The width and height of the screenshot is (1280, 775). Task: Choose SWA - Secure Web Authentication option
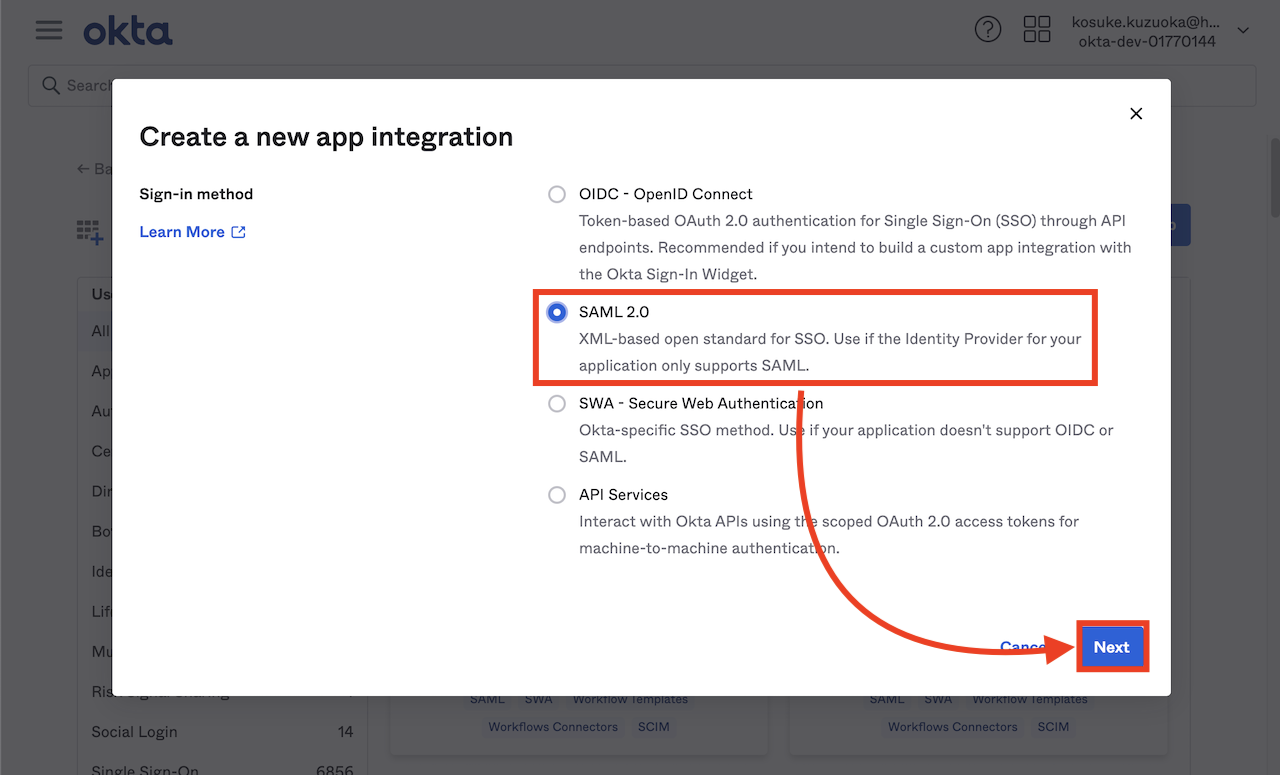point(557,404)
